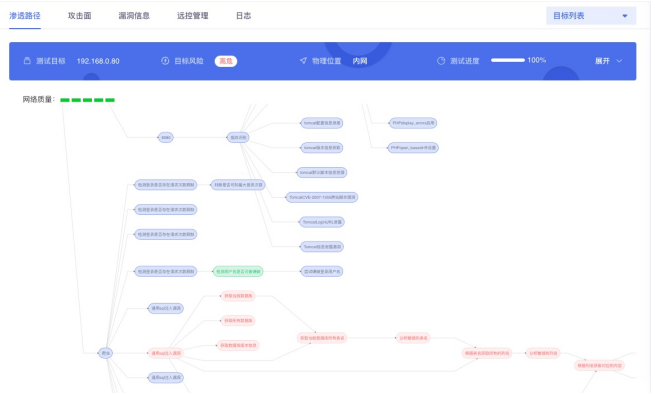Click the test progress clock icon
The image size is (655, 394).
point(441,61)
